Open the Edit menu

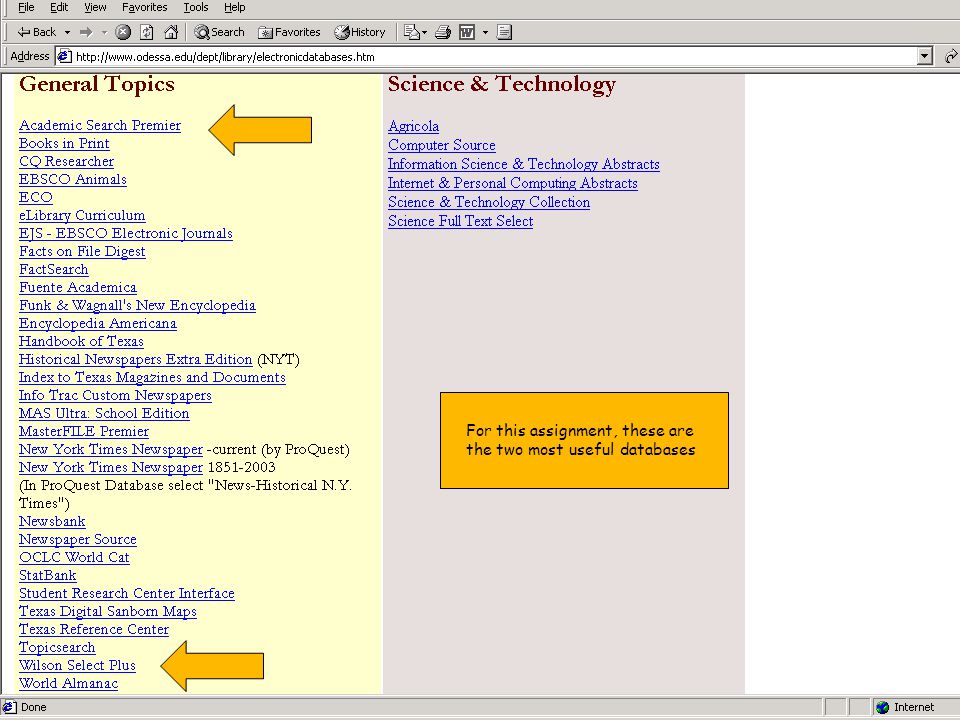[x=59, y=7]
